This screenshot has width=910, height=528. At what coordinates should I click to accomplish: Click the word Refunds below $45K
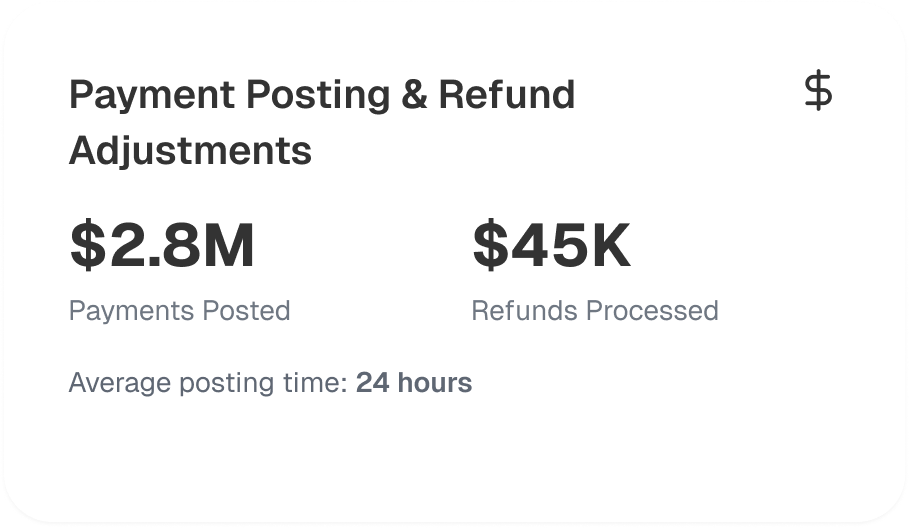point(524,310)
